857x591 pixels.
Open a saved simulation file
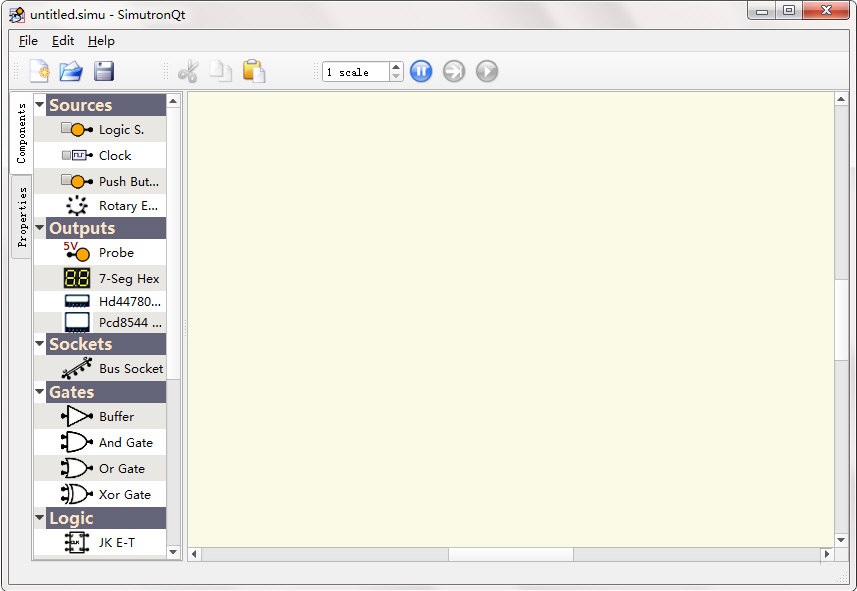tap(72, 71)
